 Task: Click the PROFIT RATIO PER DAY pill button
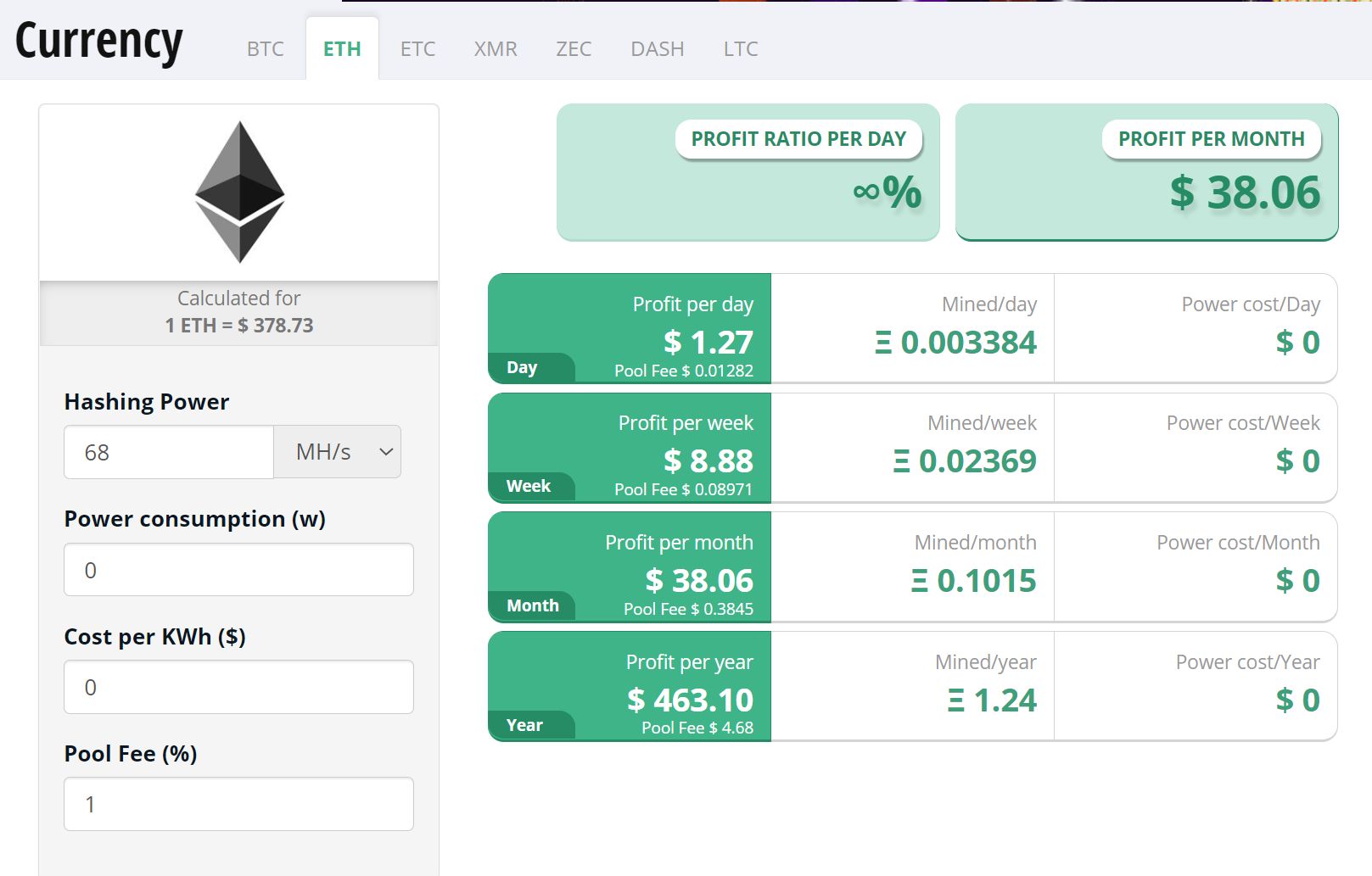point(798,138)
